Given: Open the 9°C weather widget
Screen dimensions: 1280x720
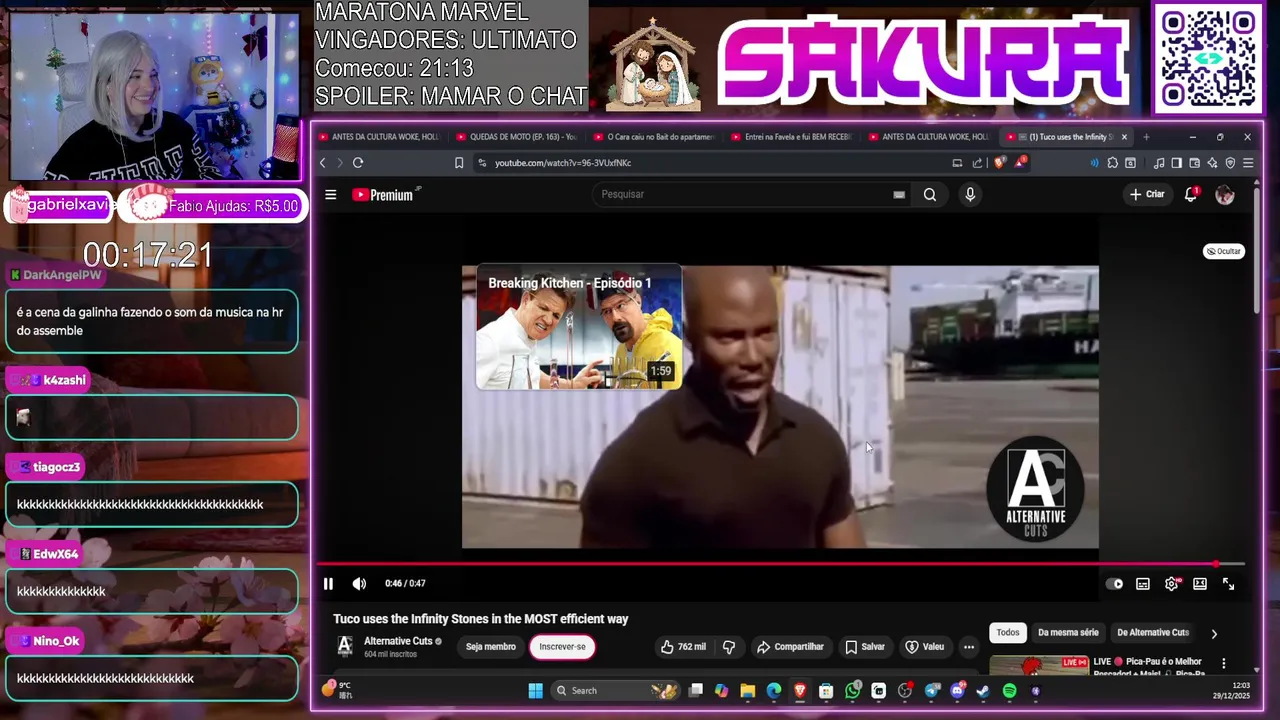Looking at the screenshot, I should (x=337, y=690).
